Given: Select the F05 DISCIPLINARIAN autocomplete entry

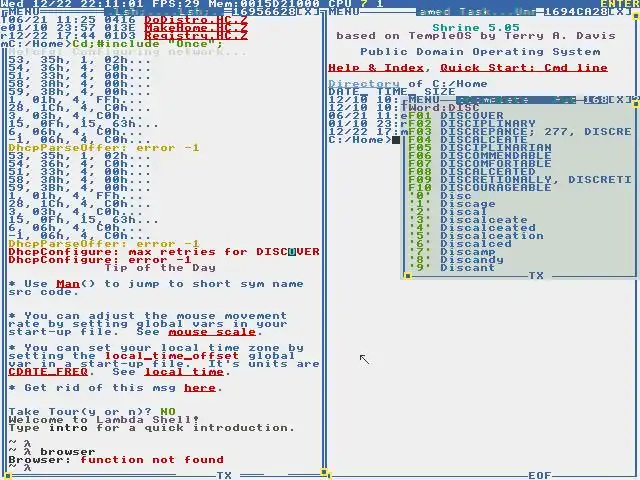Looking at the screenshot, I should tap(480, 148).
